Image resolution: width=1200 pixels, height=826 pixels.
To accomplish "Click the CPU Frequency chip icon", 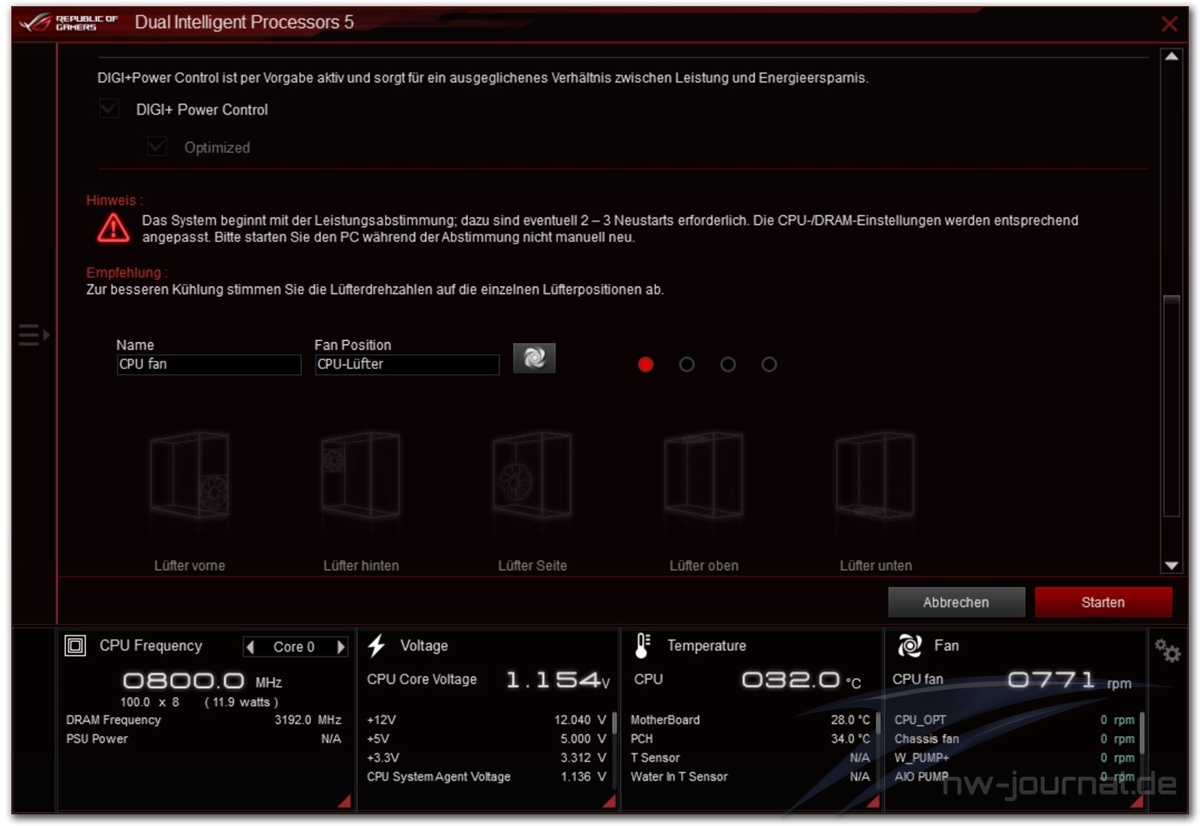I will (x=75, y=646).
